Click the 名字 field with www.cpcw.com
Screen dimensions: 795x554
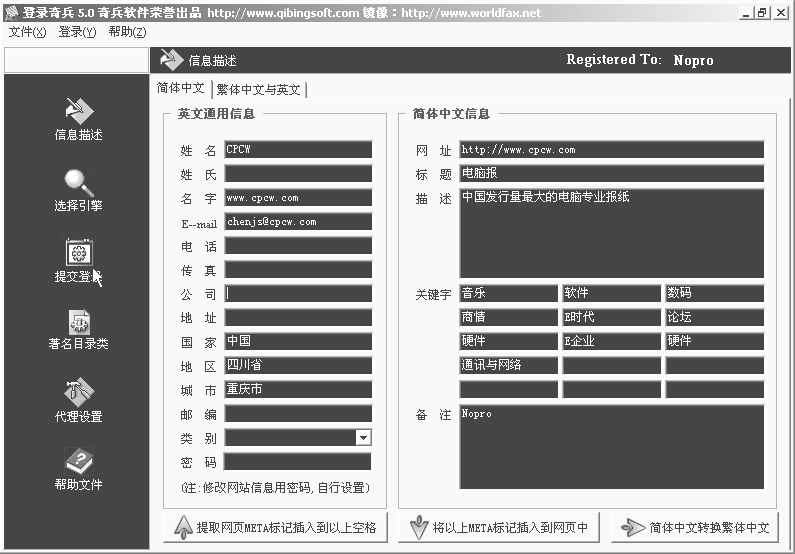[x=298, y=198]
